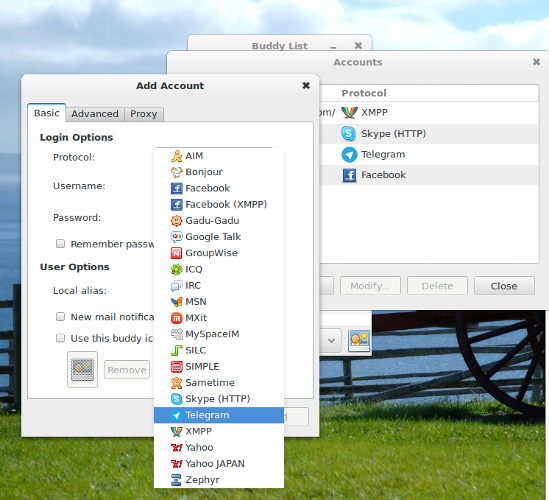Choose Google Talk from protocol dropdown
The image size is (549, 500).
coord(219,237)
